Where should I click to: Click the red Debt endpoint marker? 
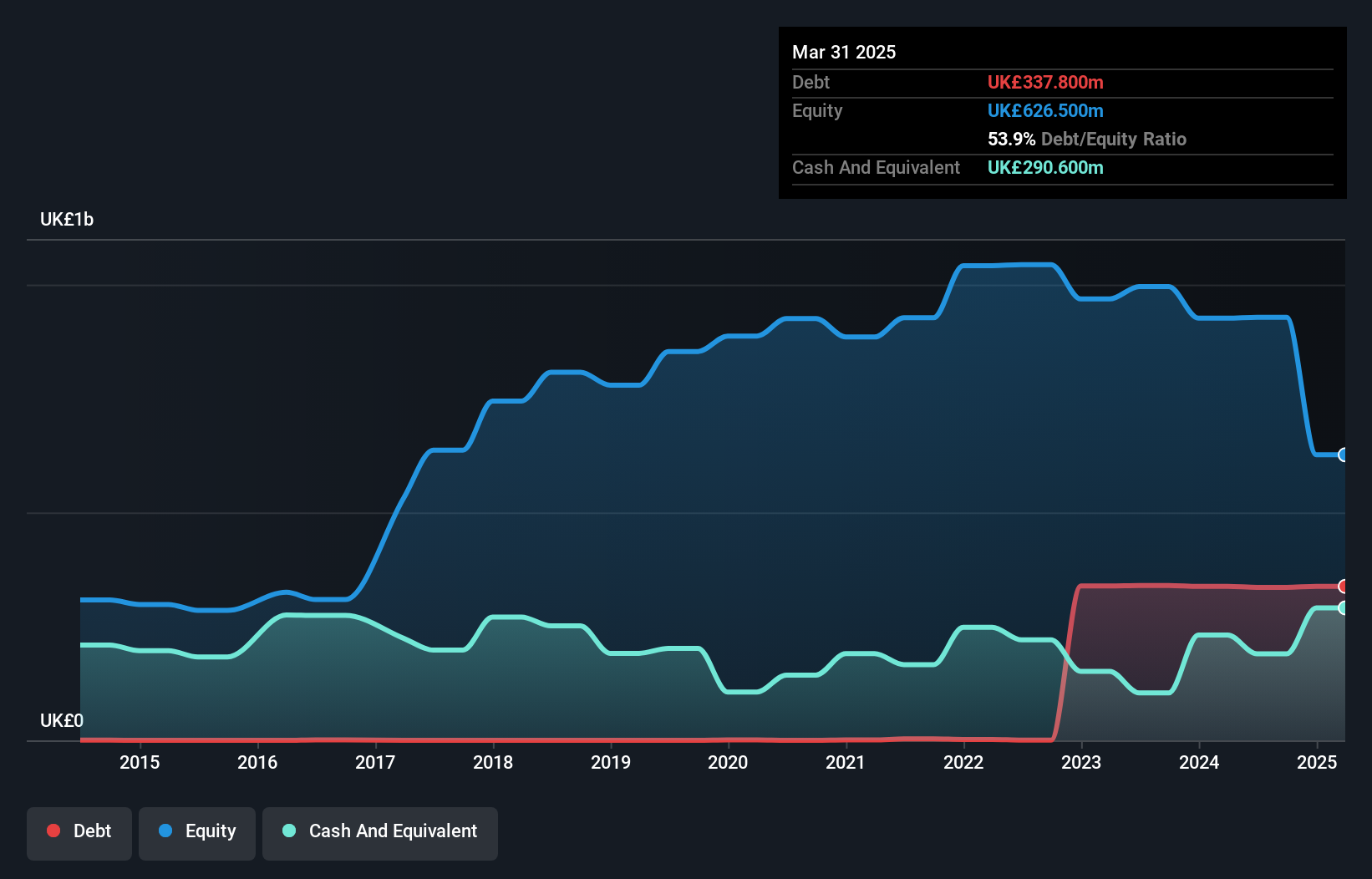click(1344, 586)
